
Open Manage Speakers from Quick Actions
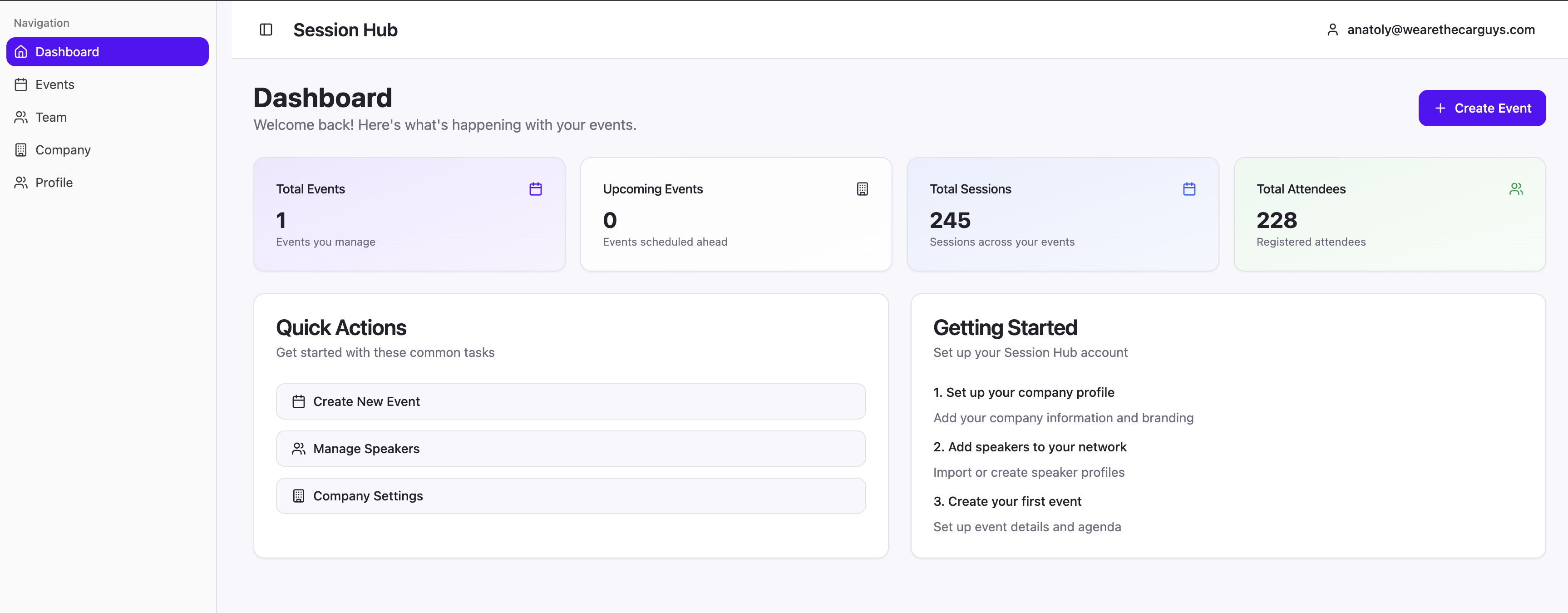pyautogui.click(x=570, y=449)
